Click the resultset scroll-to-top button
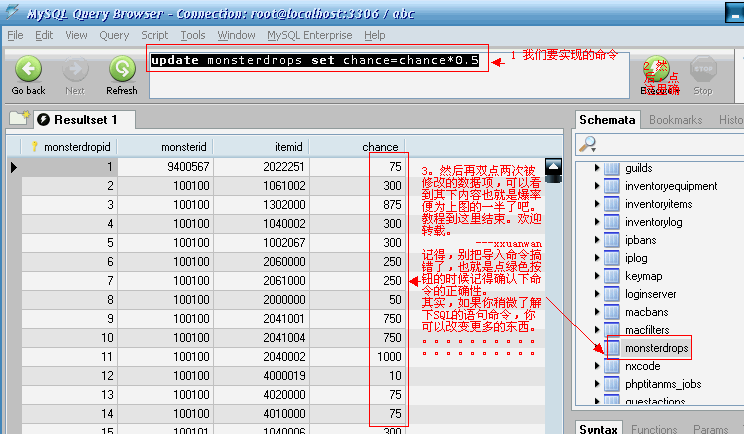 pyautogui.click(x=553, y=166)
